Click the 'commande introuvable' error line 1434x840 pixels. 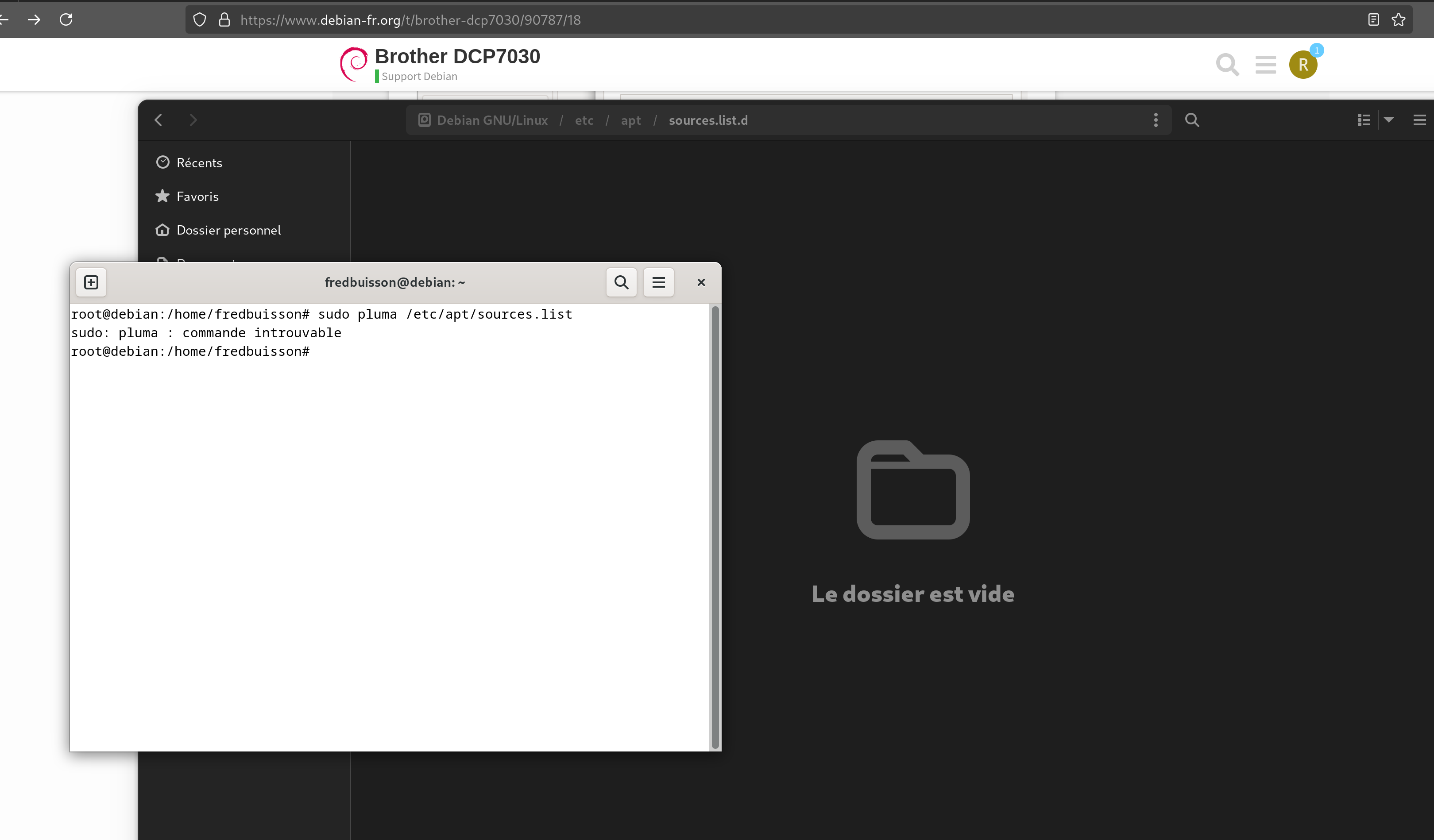point(206,333)
